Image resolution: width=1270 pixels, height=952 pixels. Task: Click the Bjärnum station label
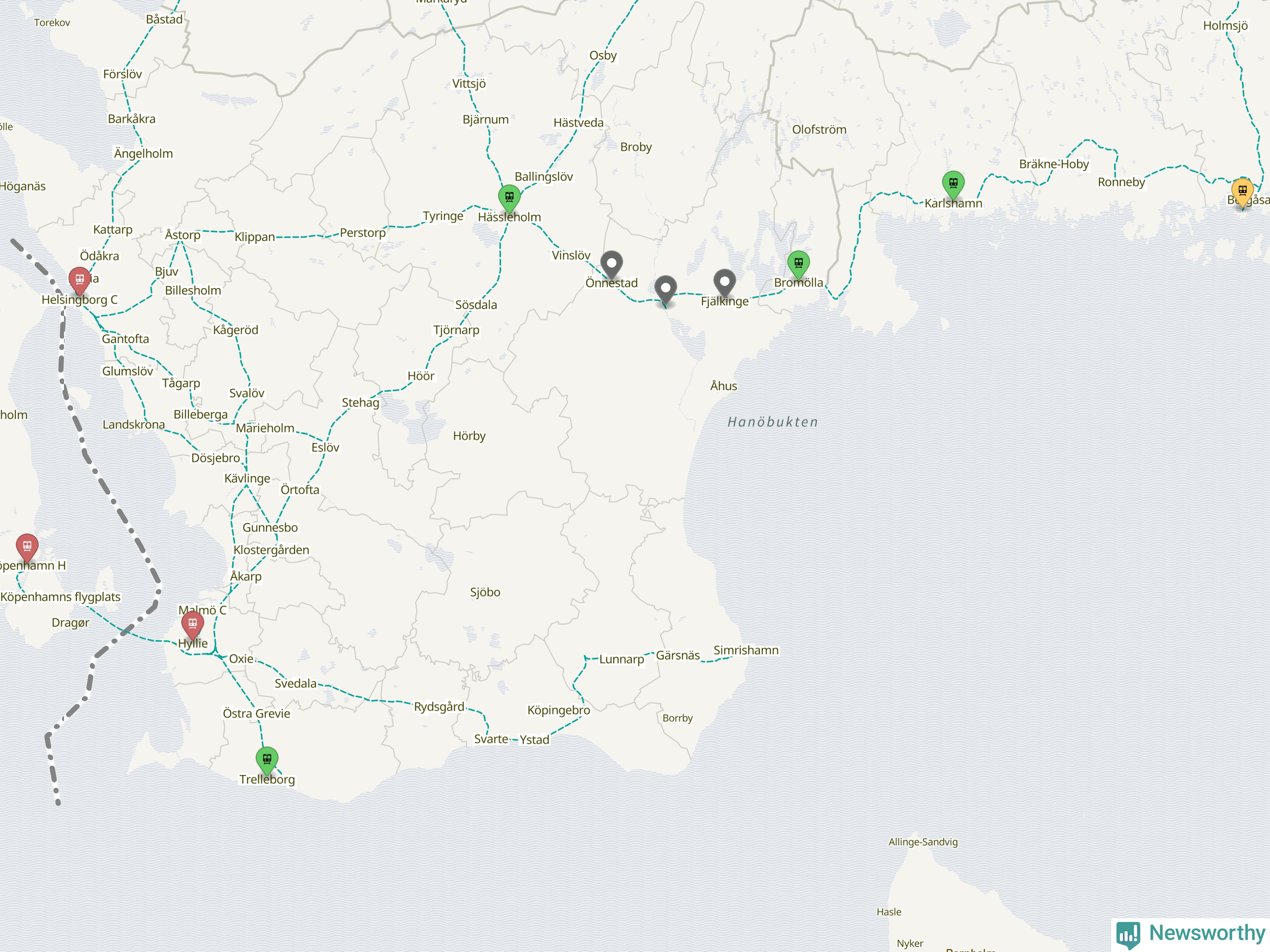(x=486, y=119)
